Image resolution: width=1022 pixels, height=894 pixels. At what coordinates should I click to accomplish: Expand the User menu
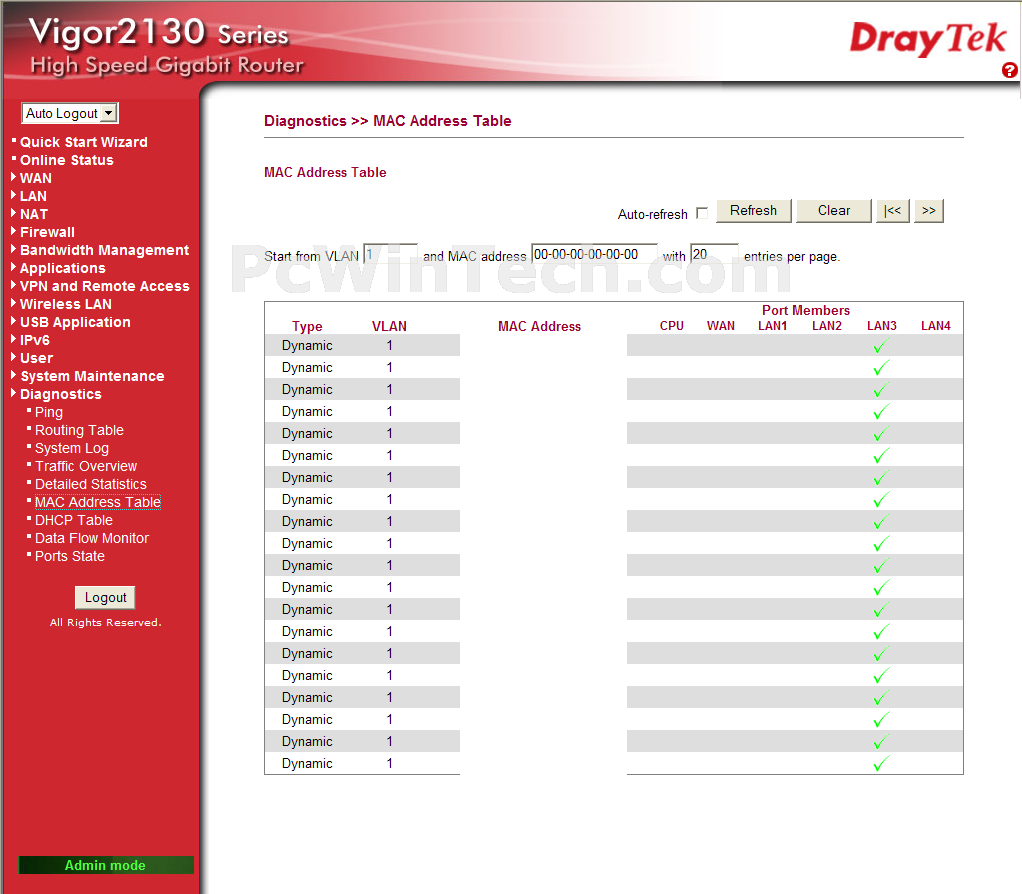(x=36, y=358)
